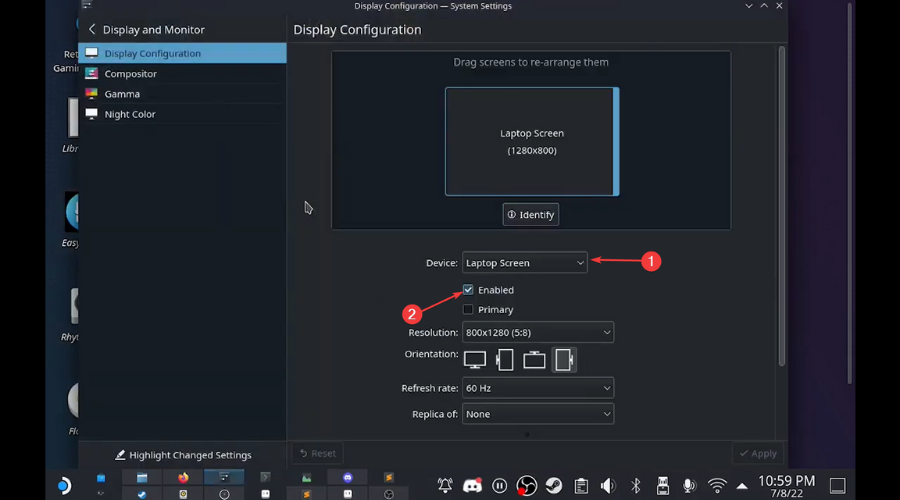This screenshot has width=900, height=500.
Task: Select the Laptop Screen preview rectangle
Action: pyautogui.click(x=532, y=141)
